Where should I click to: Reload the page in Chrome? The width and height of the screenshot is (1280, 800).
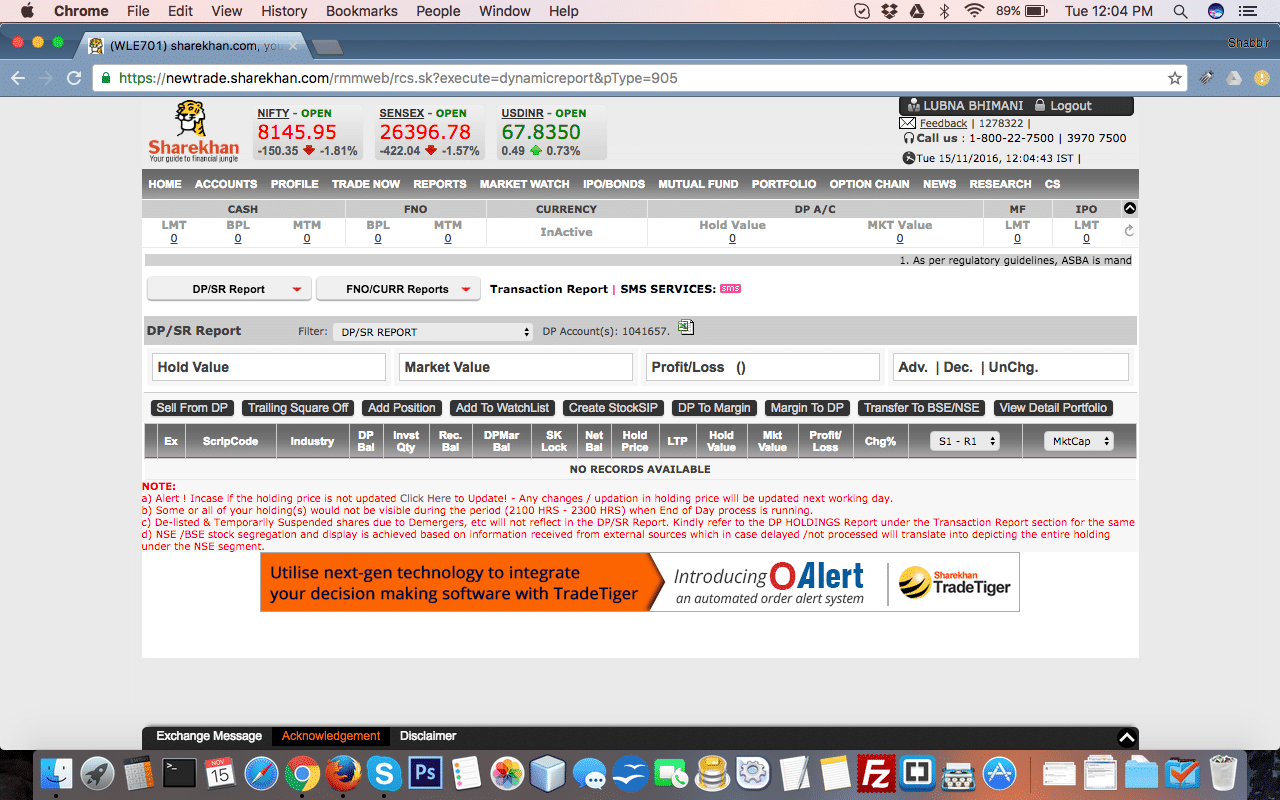click(x=73, y=78)
